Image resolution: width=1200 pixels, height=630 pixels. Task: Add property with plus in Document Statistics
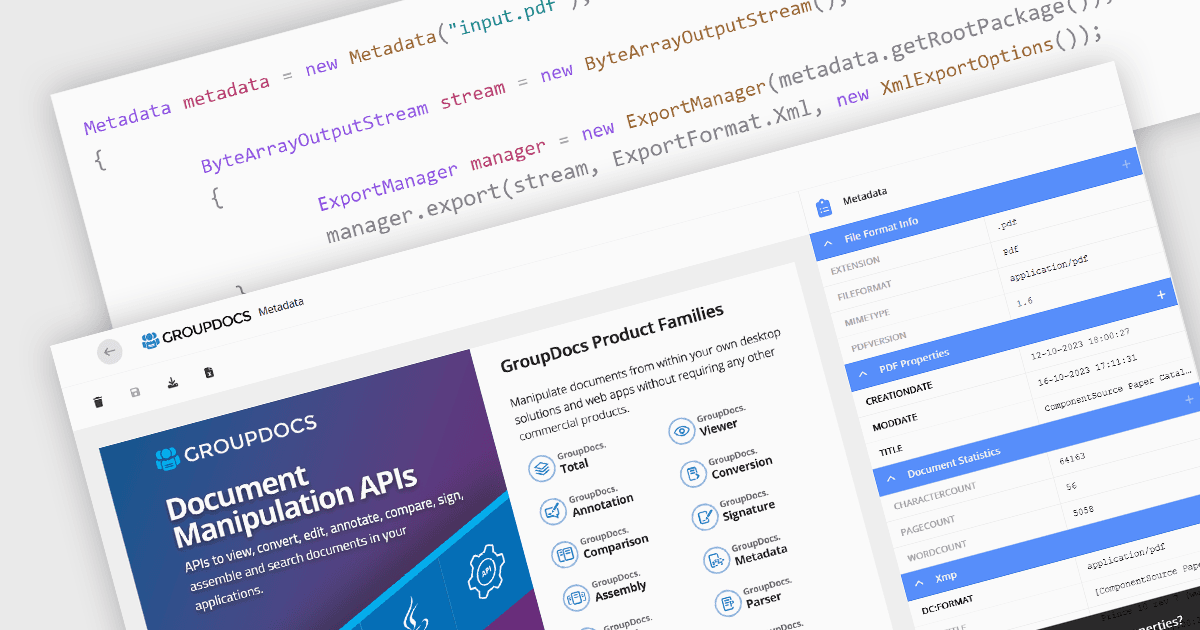tap(1188, 399)
